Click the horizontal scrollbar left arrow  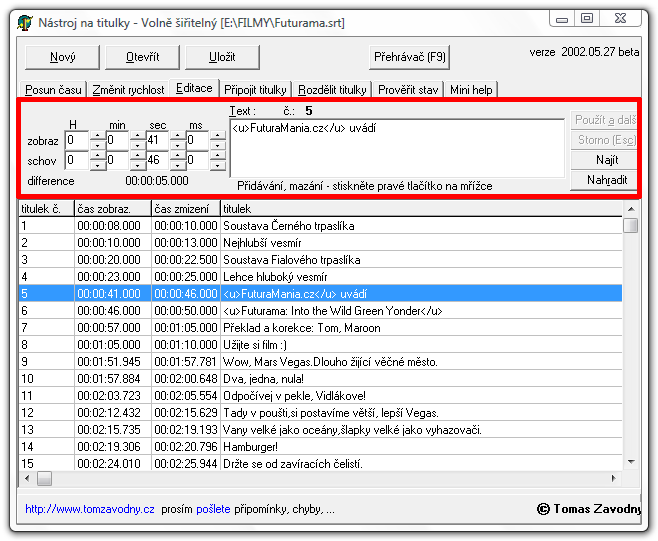click(27, 478)
